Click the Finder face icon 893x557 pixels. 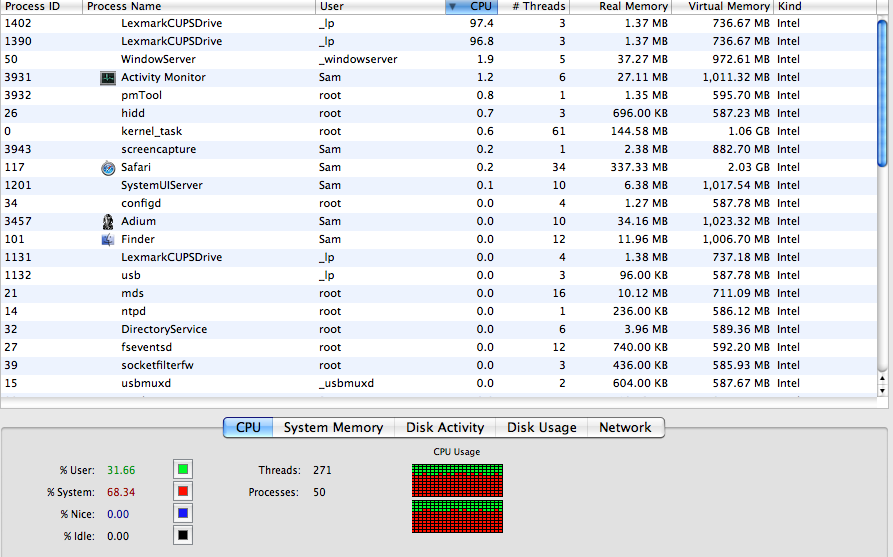[x=108, y=240]
